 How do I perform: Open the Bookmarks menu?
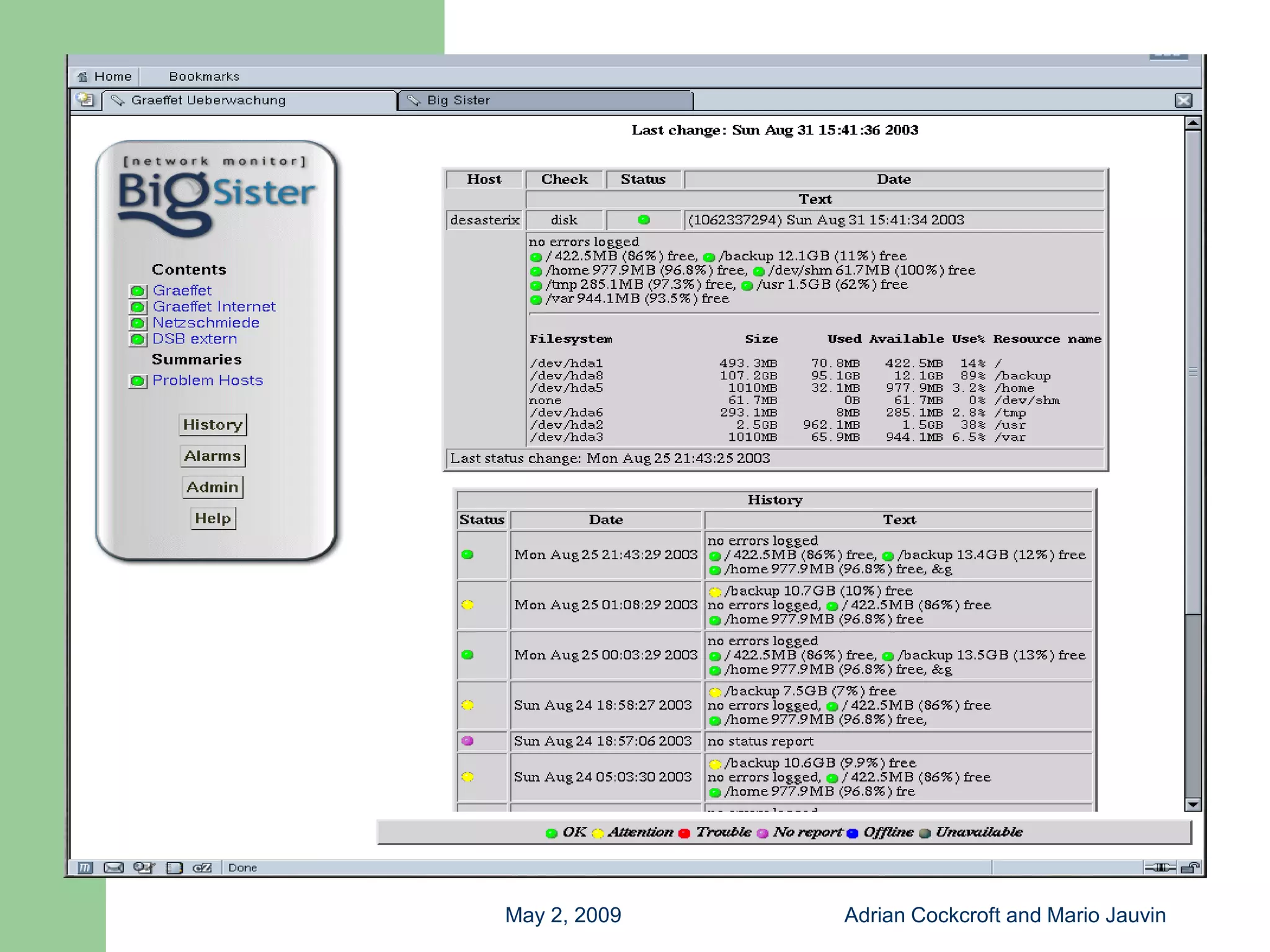tap(204, 76)
